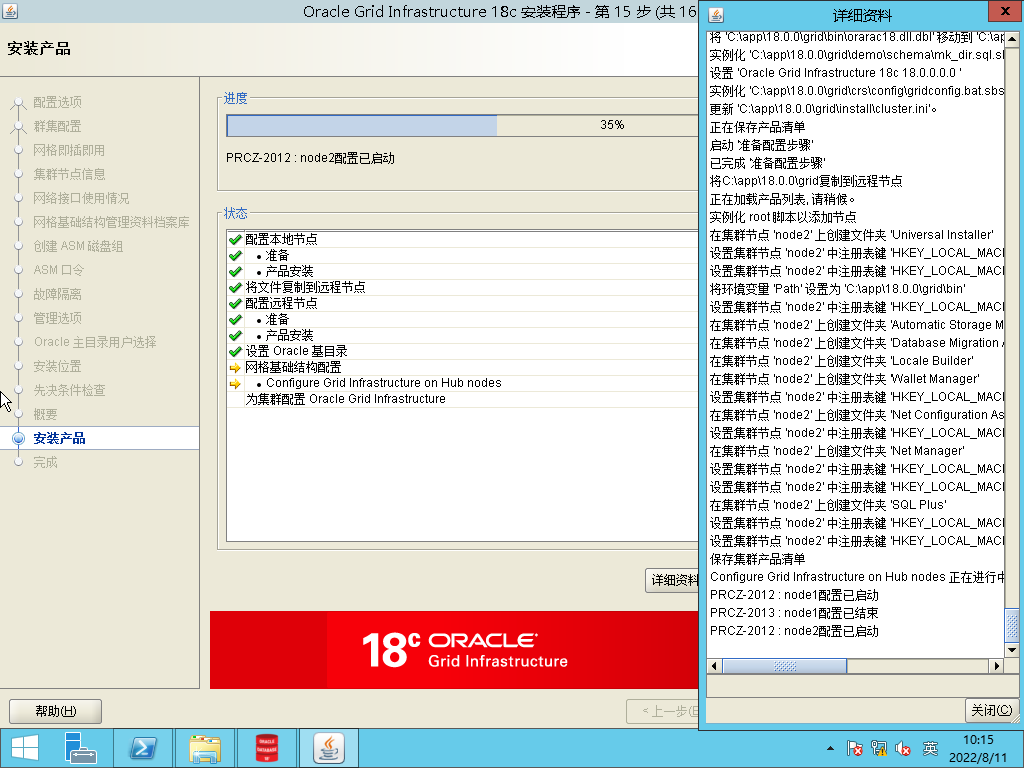Select the 概要 step in the sidebar

(45, 415)
